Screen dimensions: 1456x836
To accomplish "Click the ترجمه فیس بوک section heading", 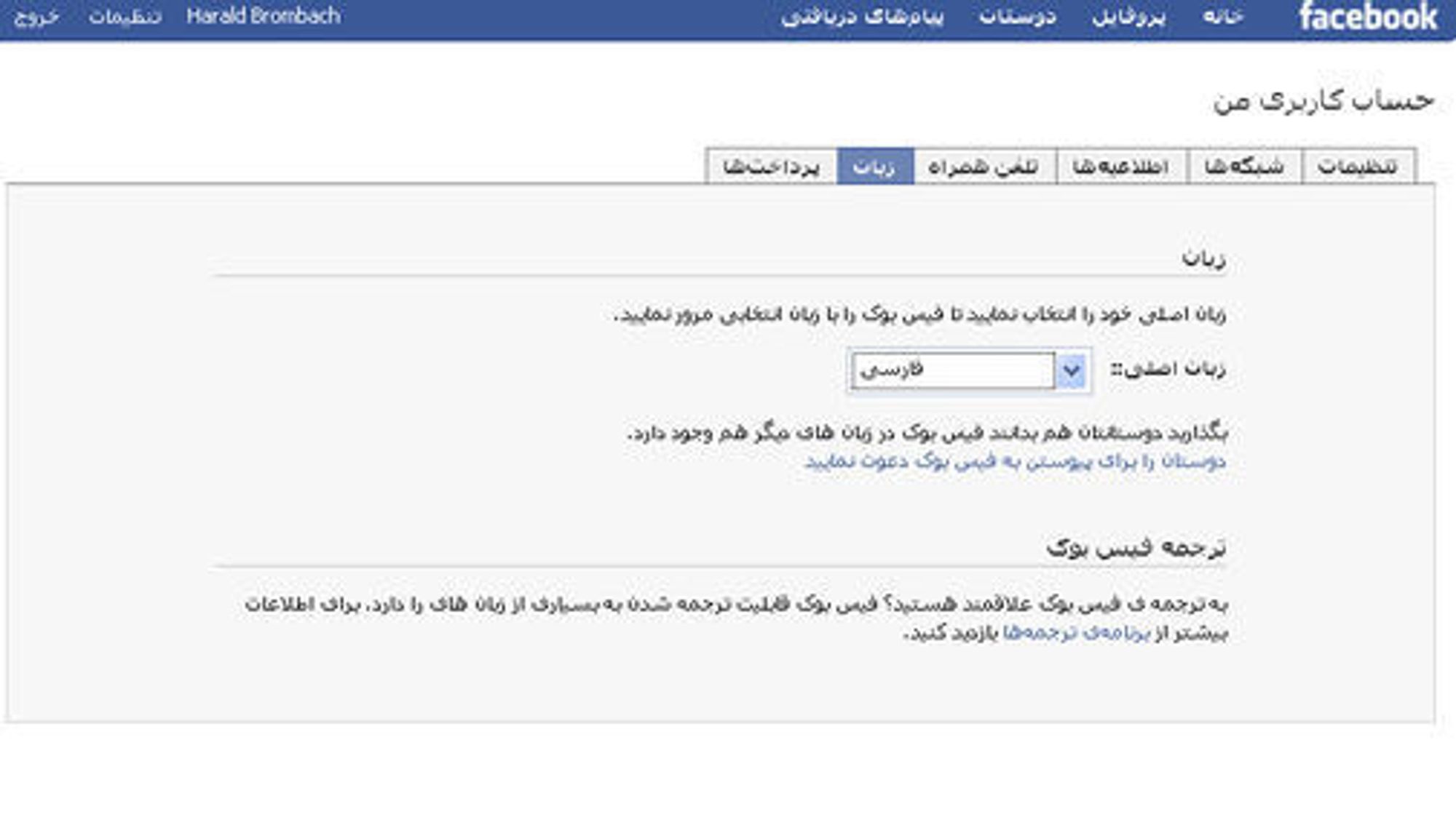I will [1136, 547].
